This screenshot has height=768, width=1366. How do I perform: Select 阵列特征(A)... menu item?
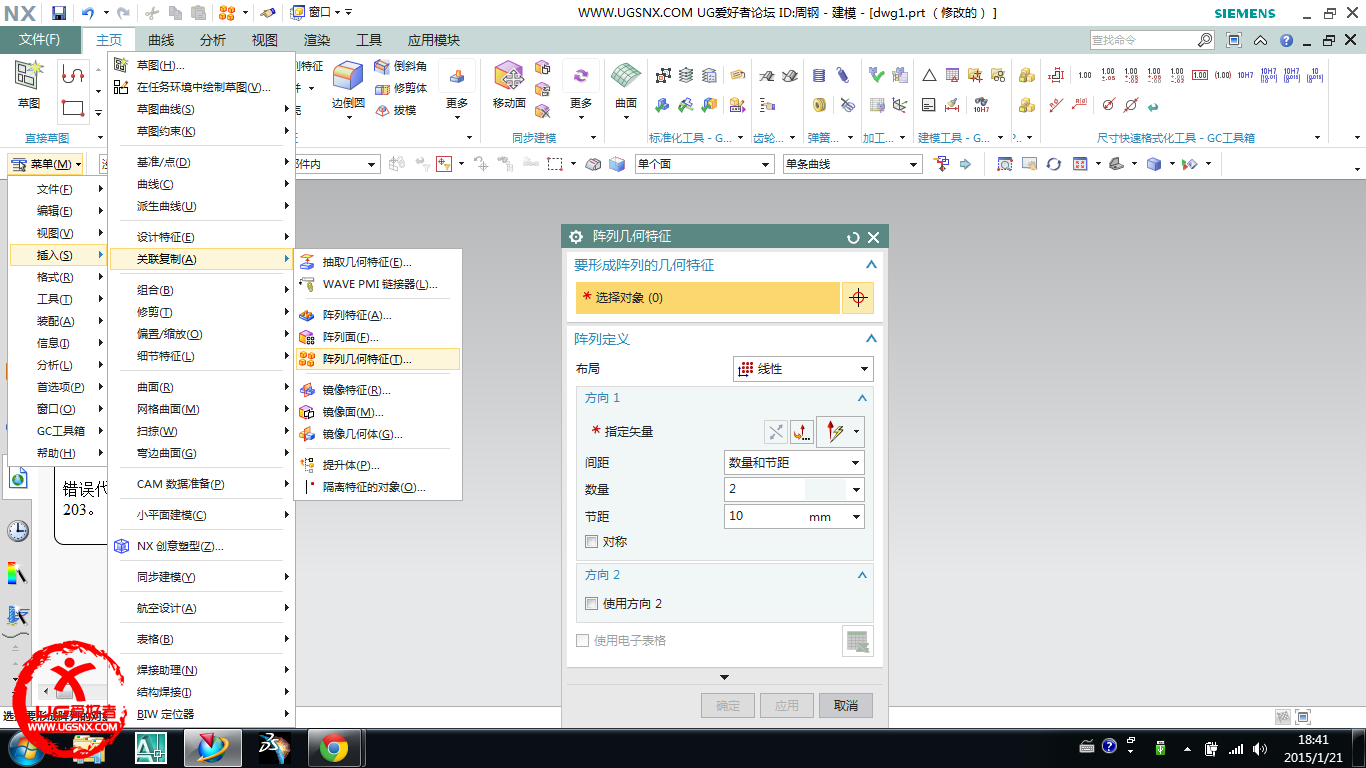378,315
